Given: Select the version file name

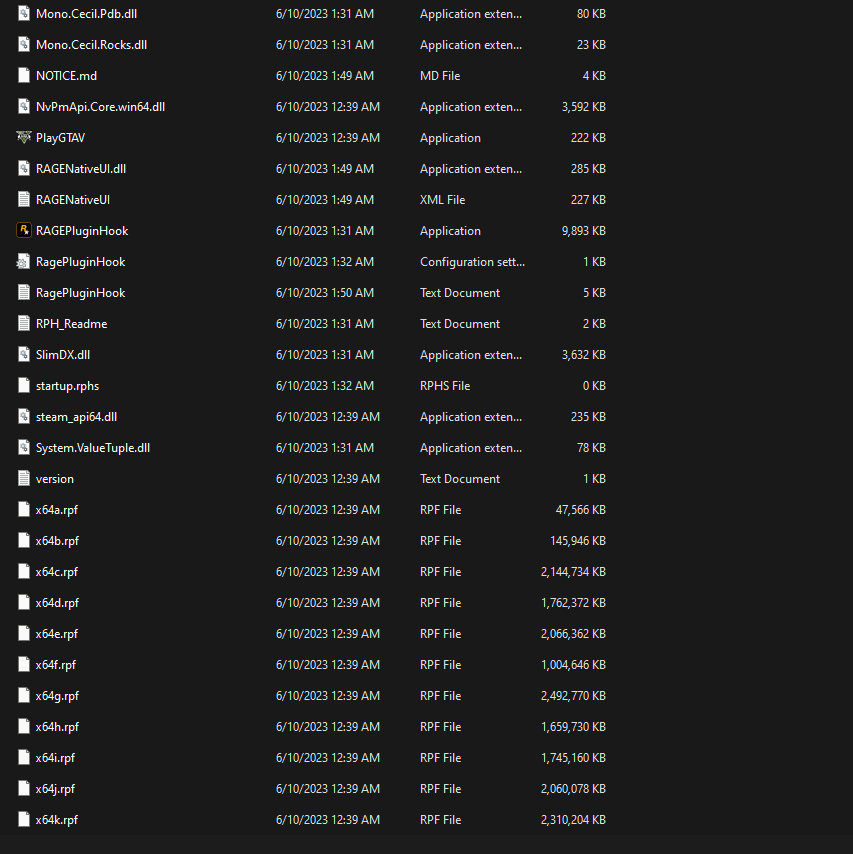Looking at the screenshot, I should [54, 479].
